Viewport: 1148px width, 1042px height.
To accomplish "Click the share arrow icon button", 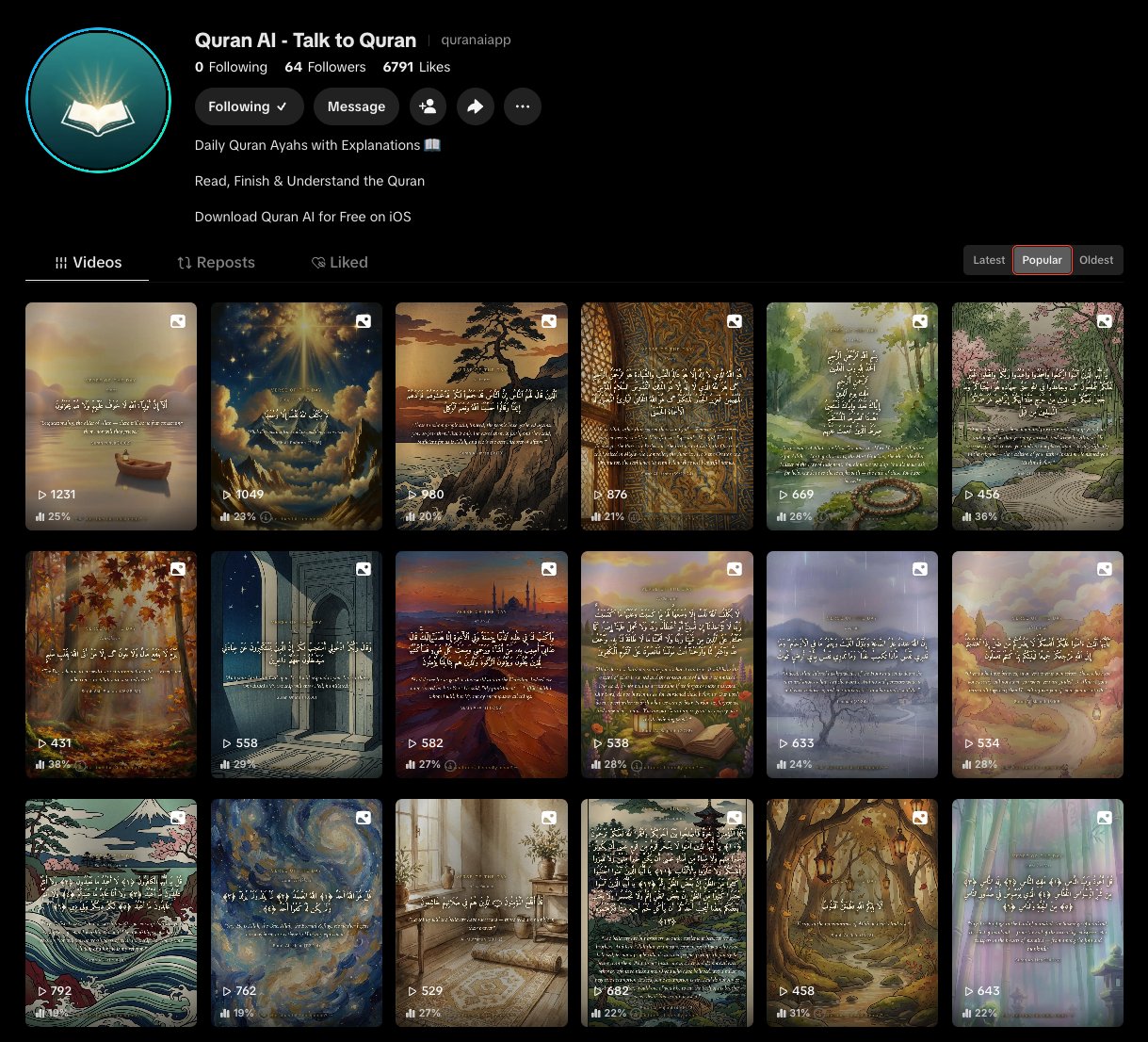I will coord(476,106).
